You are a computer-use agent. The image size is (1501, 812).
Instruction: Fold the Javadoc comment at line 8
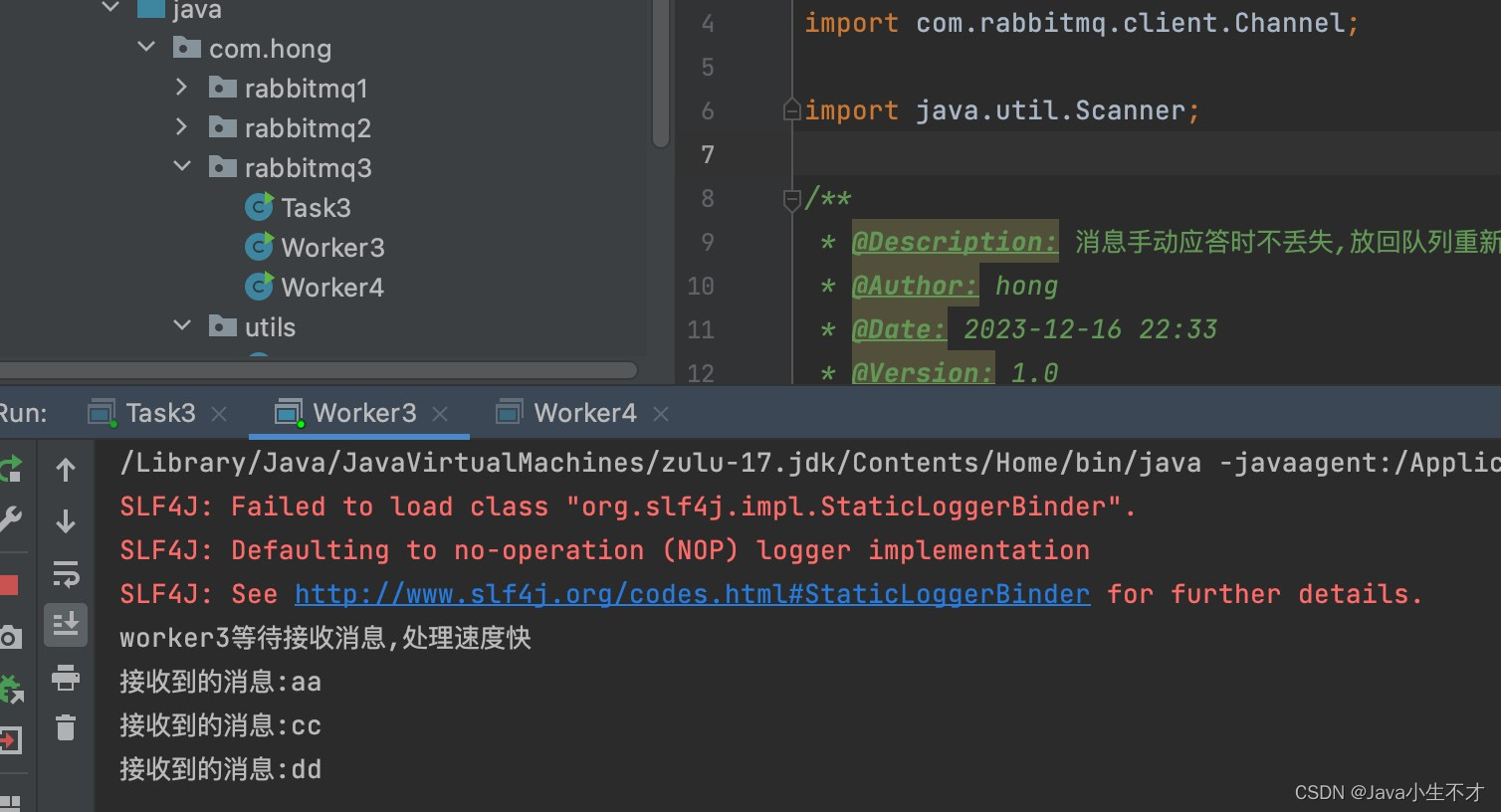792,200
